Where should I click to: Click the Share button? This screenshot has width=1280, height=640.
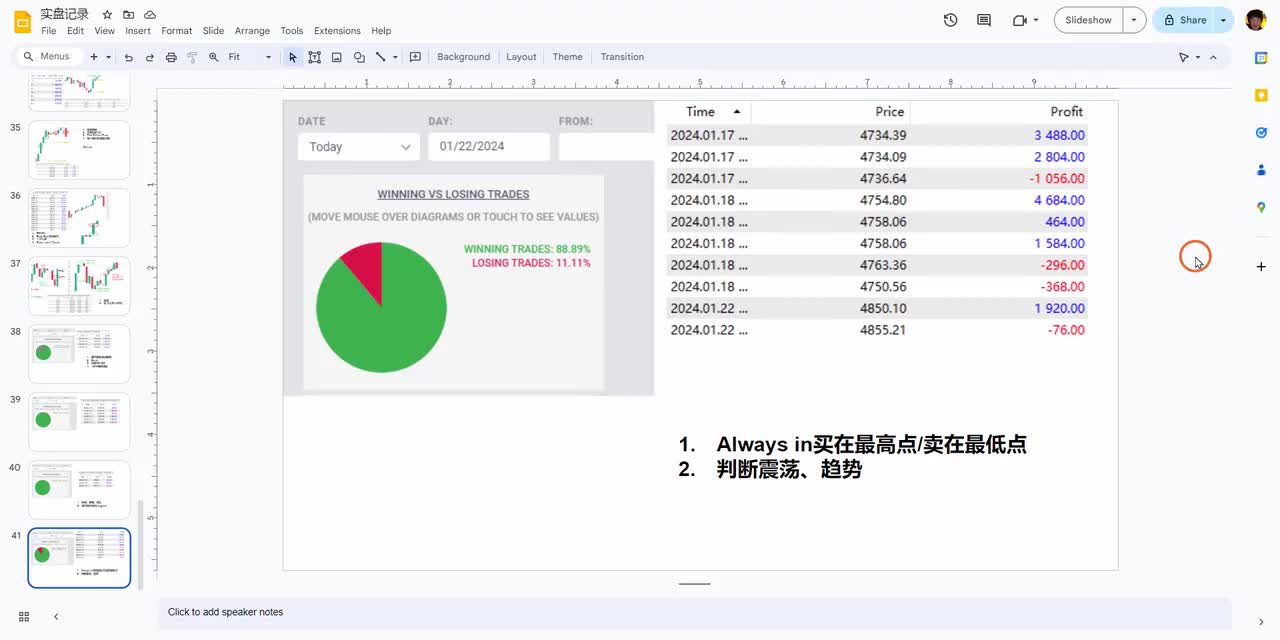(x=1185, y=20)
